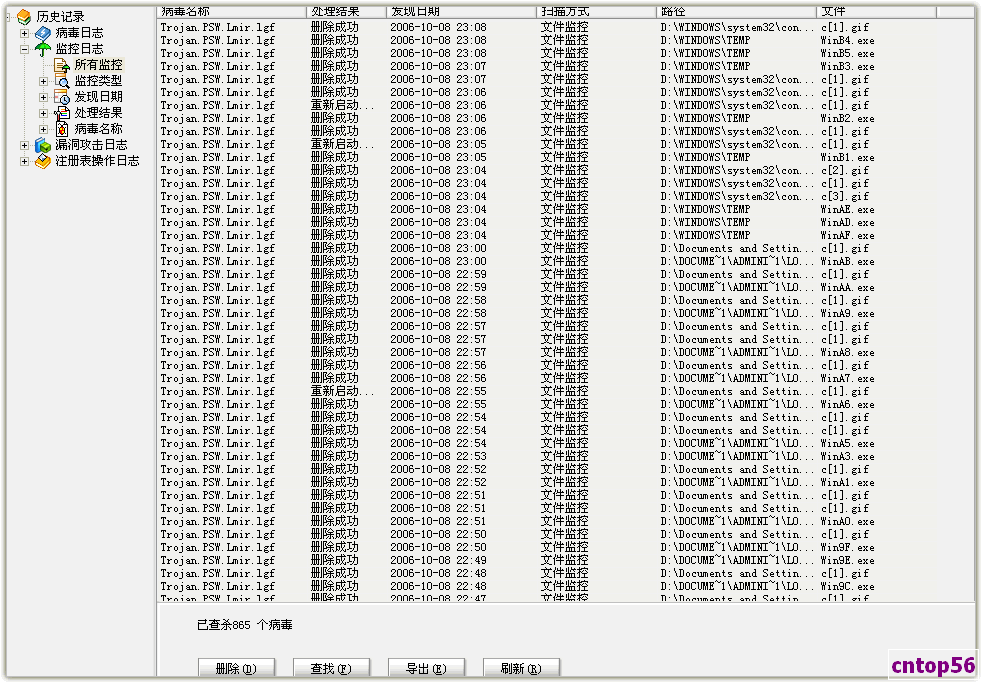Screen dimensions: 982x683
Task: Select the row with file Win9C.exe
Action: coord(566,587)
